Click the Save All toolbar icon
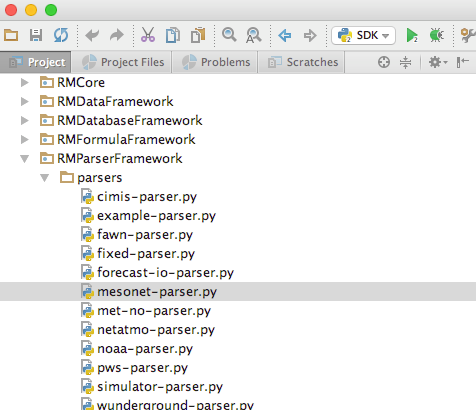Screen dimensions: 476x410 [36, 35]
